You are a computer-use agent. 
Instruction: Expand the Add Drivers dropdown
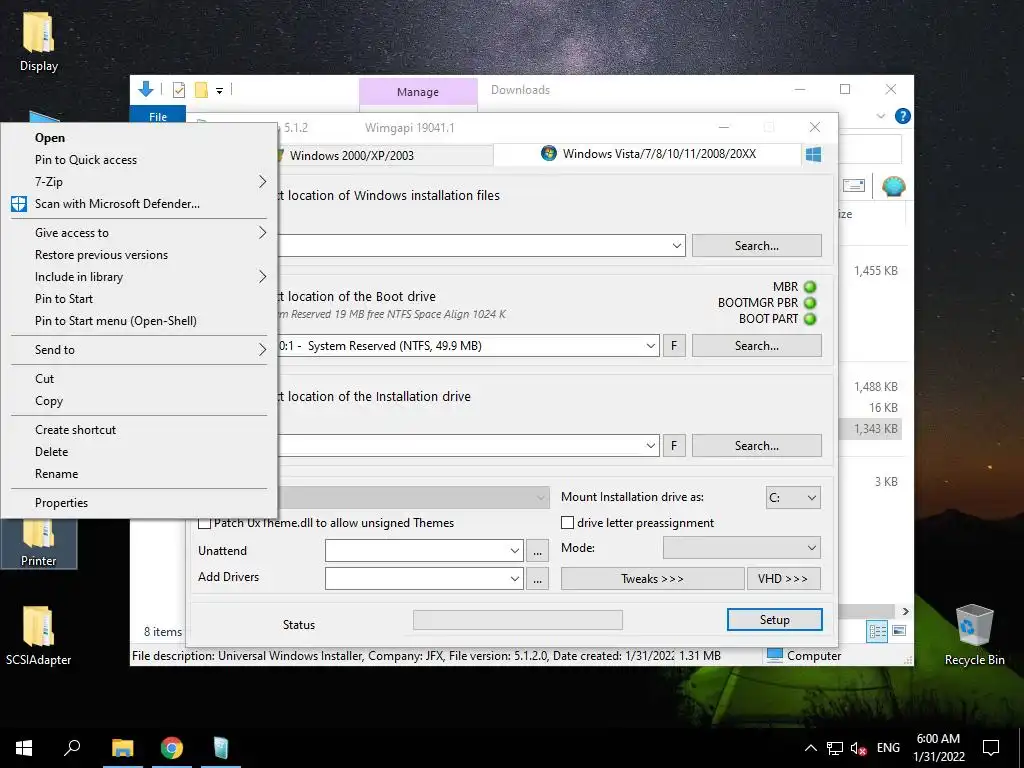pos(515,579)
